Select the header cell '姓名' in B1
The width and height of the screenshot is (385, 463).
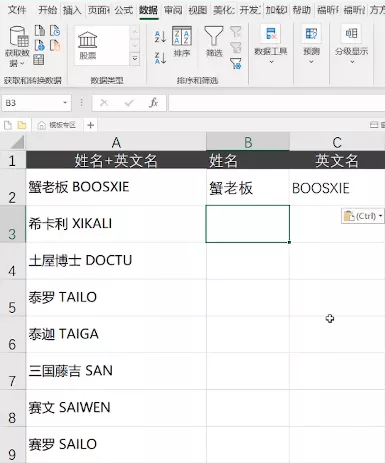(x=248, y=160)
